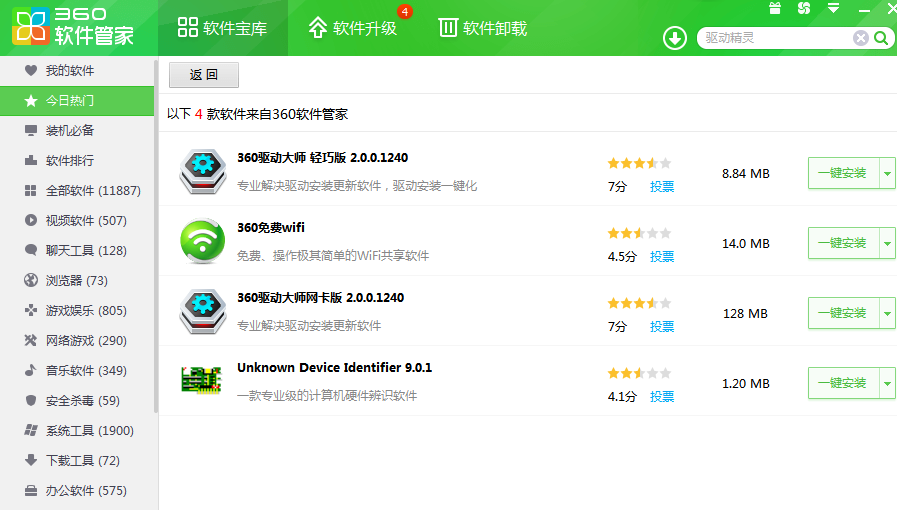This screenshot has width=897, height=510.
Task: Click the 返回 button
Action: 204,75
